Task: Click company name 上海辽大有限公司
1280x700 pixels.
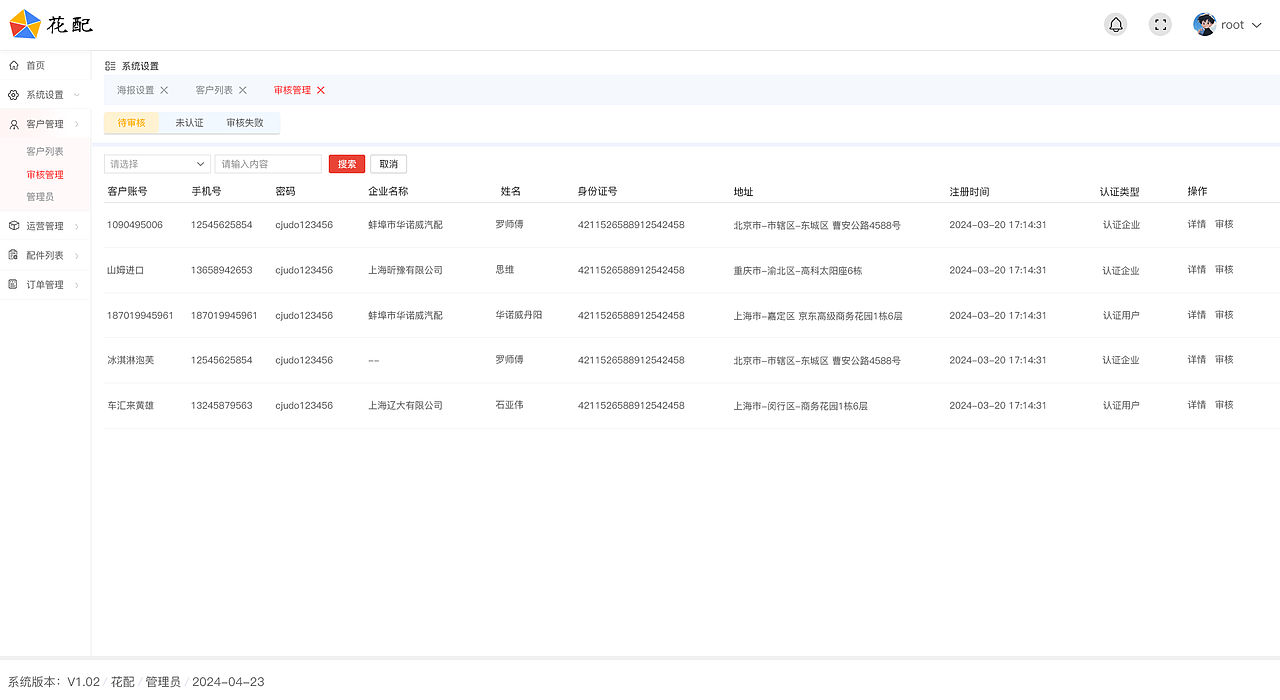Action: click(405, 405)
